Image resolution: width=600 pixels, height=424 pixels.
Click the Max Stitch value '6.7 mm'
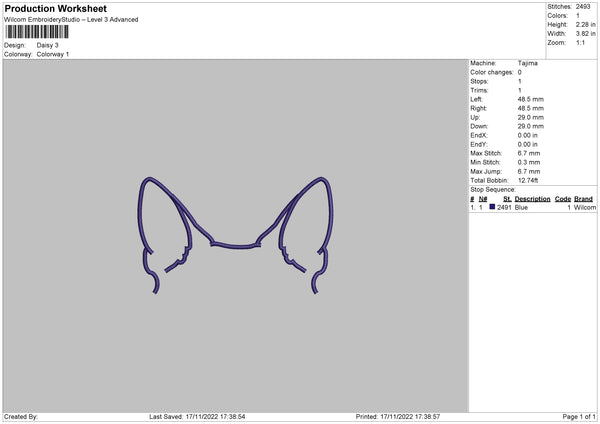[528, 153]
